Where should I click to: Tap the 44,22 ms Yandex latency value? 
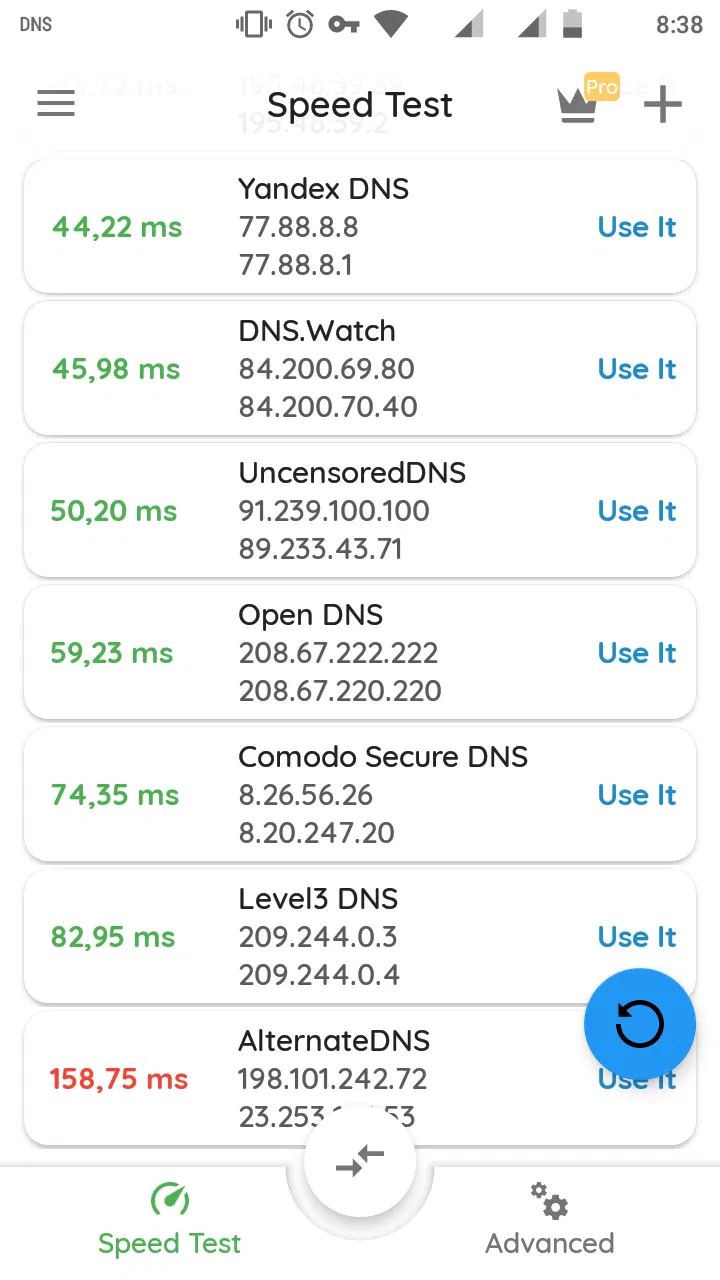point(117,228)
